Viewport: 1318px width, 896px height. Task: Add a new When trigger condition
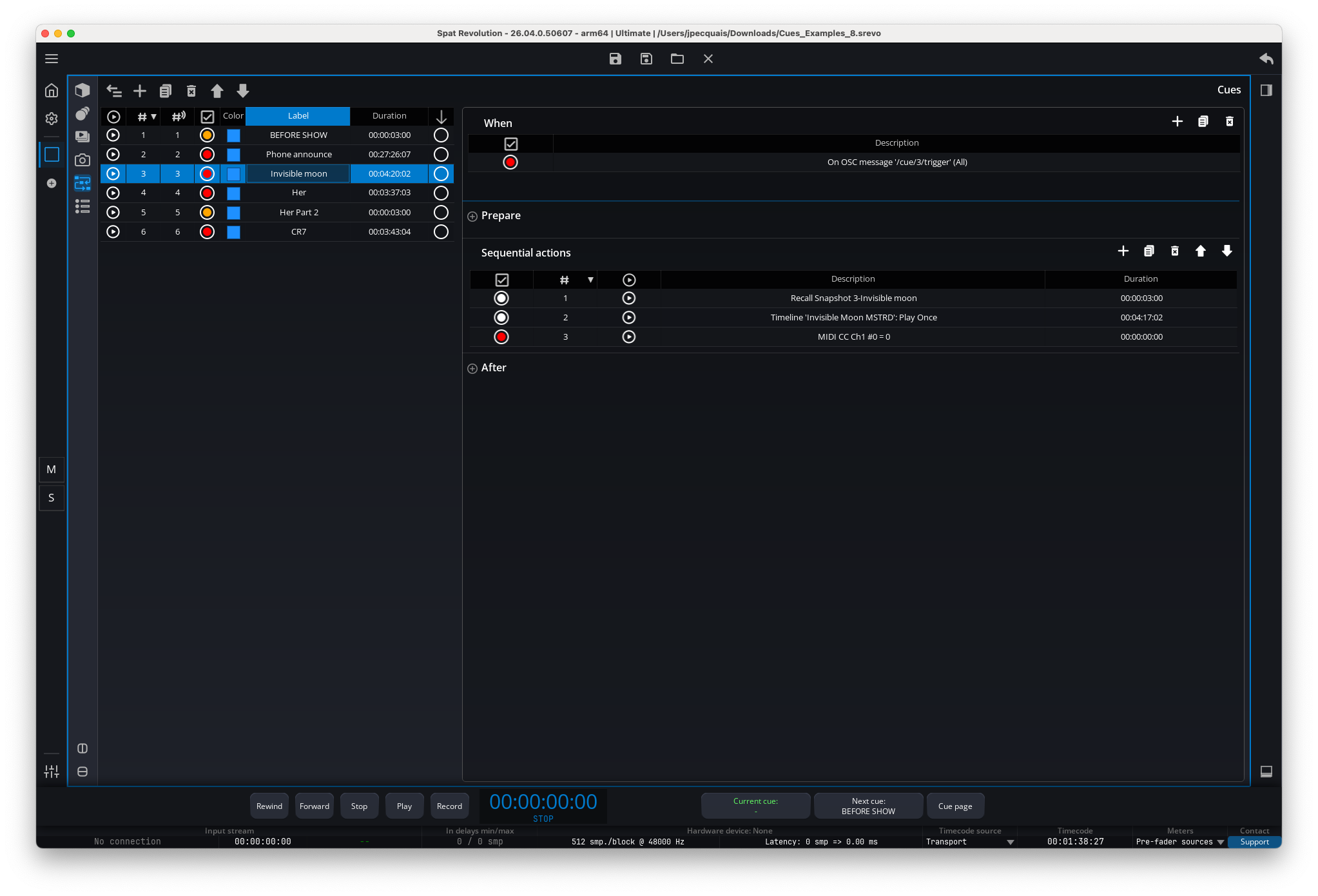(x=1177, y=122)
